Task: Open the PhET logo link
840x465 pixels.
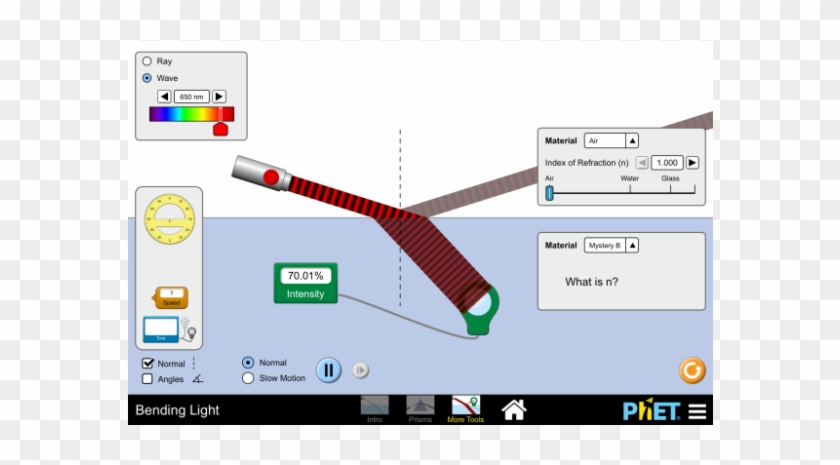Action: [651, 410]
